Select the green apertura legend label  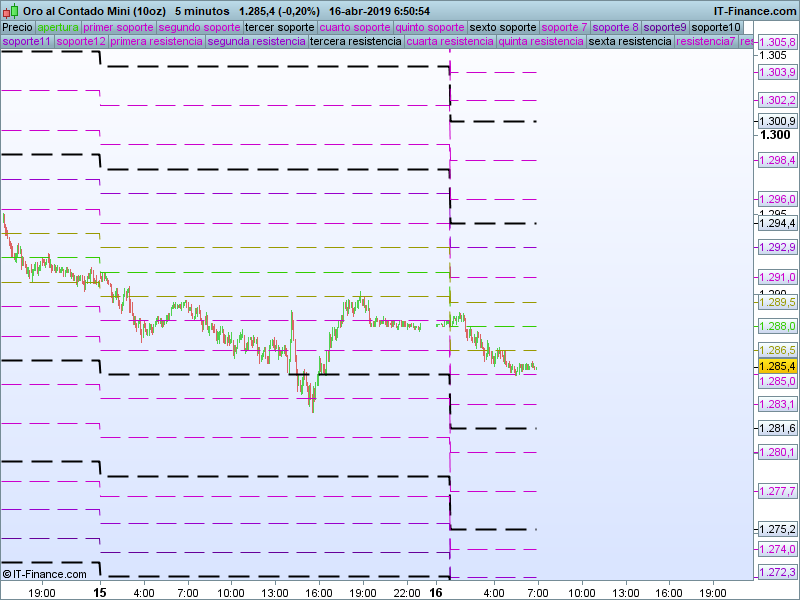[58, 27]
